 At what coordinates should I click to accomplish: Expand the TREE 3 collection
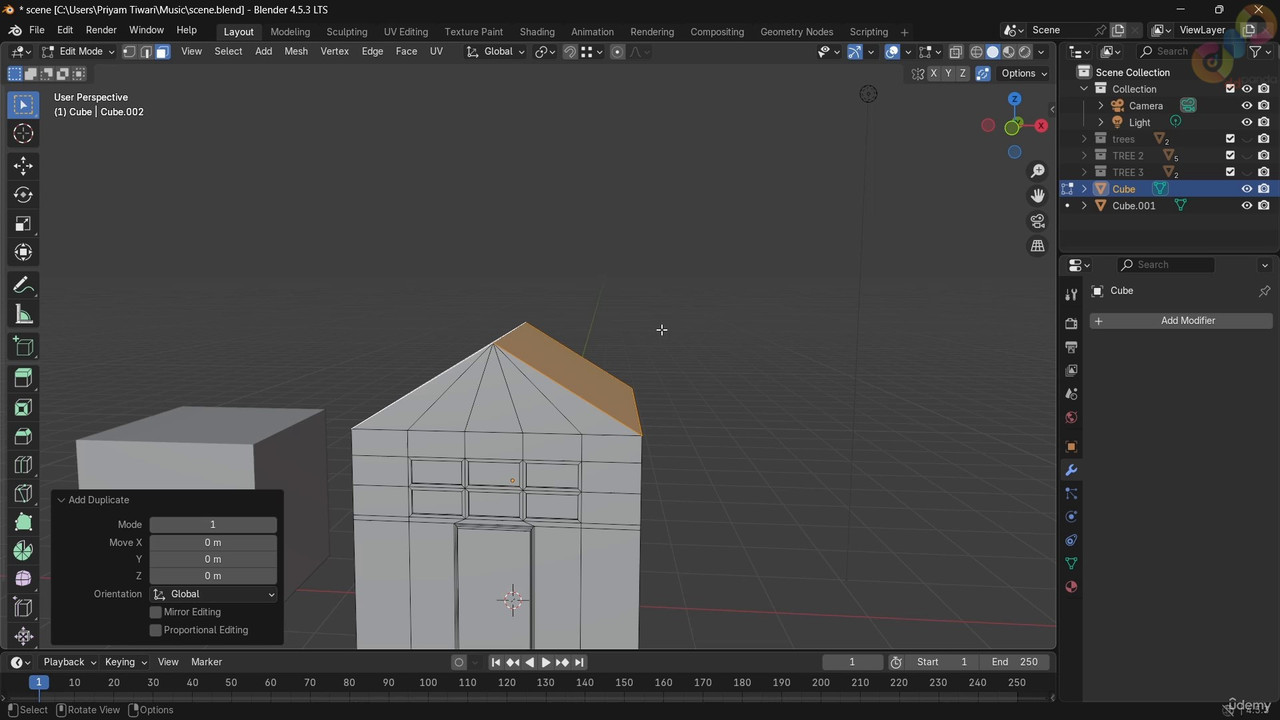click(1084, 173)
